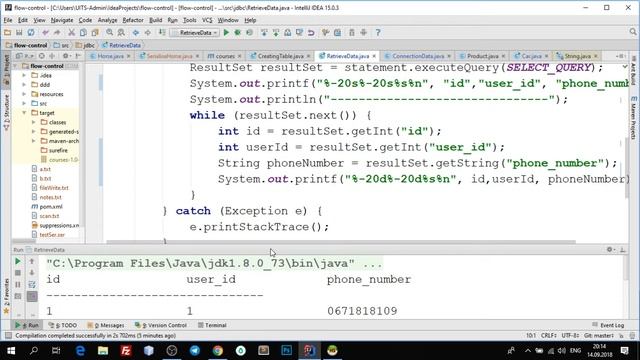Click the Synchronize toolbar icon
This screenshot has height=360, width=640.
pyautogui.click(x=31, y=33)
